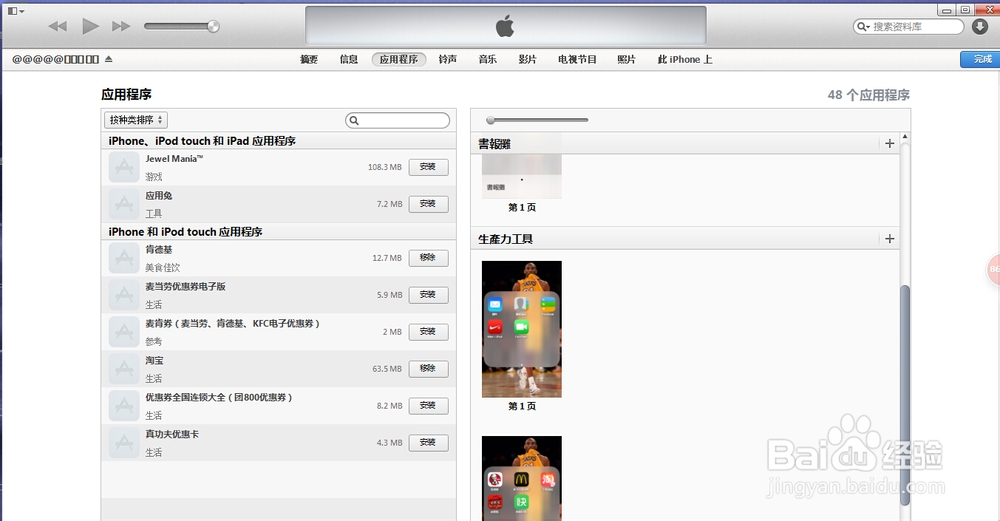Eject the connected iPhone device

coord(108,59)
